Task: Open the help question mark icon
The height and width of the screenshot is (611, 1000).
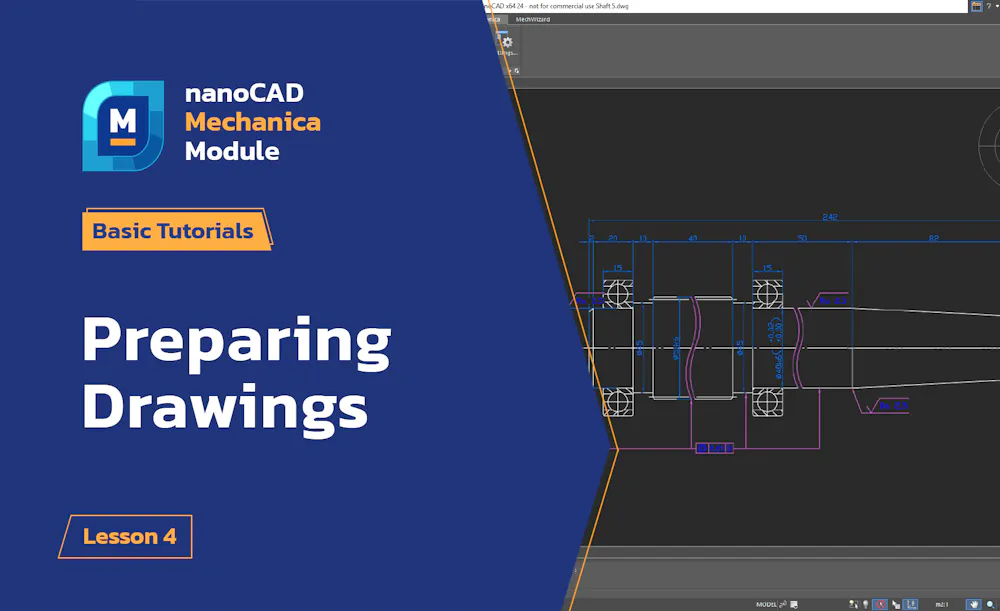Action: tap(989, 6)
